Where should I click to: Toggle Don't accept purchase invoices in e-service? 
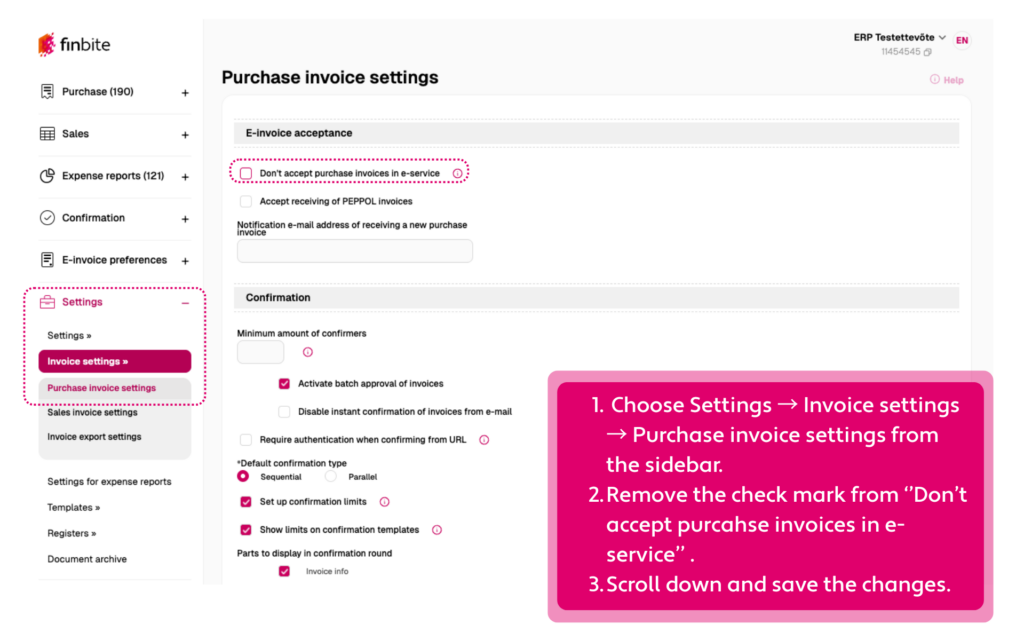(246, 174)
